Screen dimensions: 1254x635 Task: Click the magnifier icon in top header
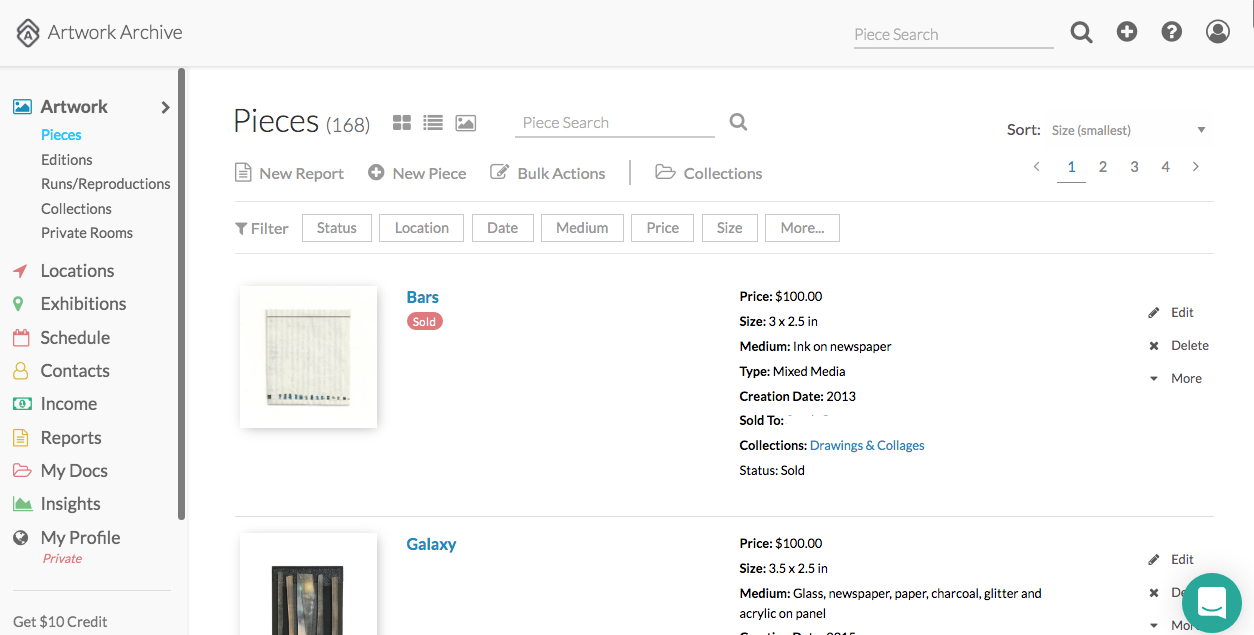tap(1081, 32)
